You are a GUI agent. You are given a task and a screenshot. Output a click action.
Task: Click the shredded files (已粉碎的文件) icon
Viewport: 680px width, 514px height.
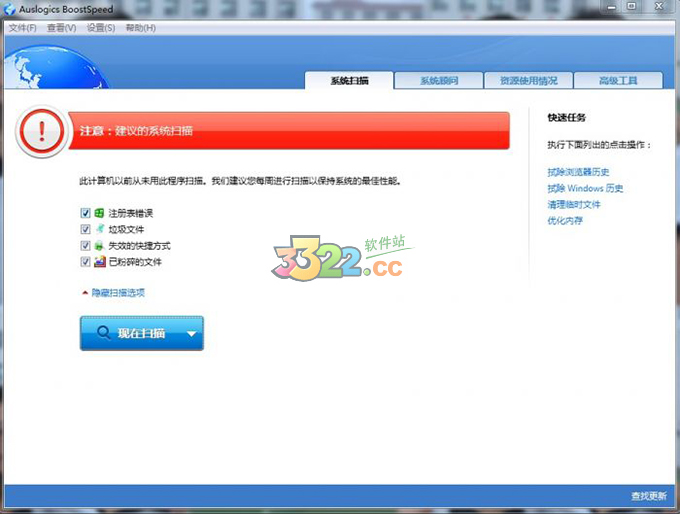point(100,262)
